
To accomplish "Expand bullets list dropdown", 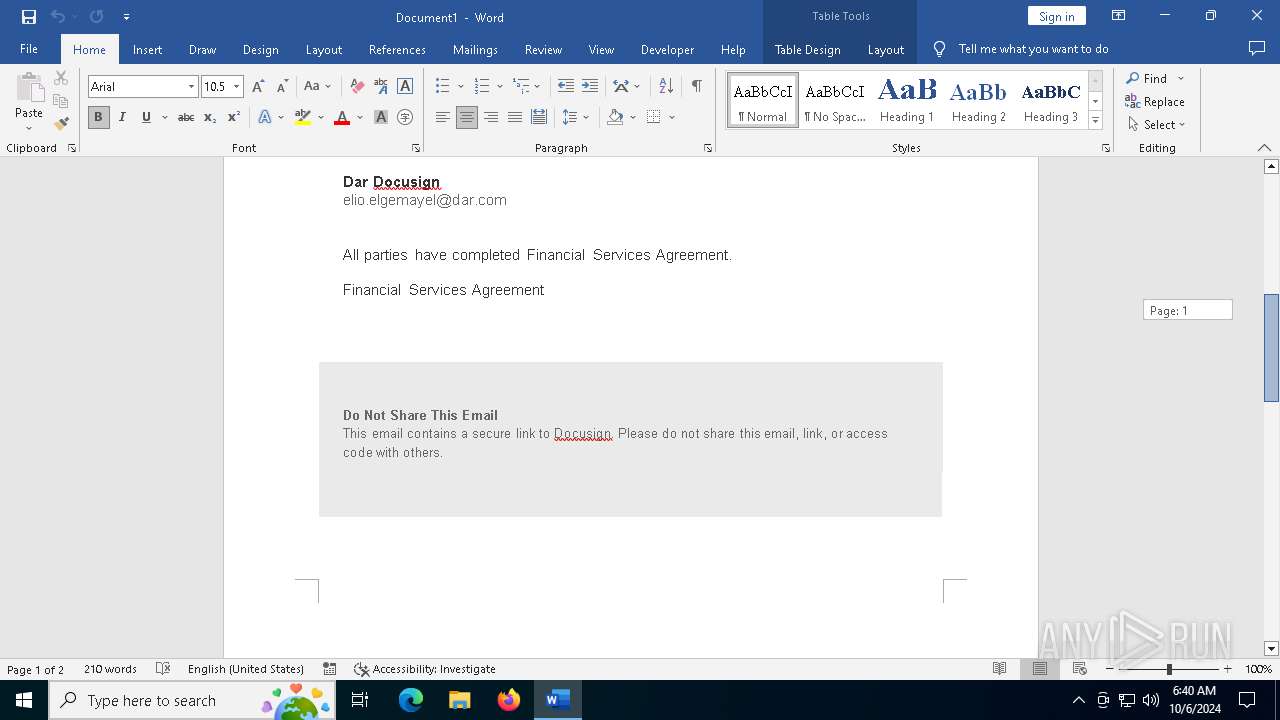I will (460, 87).
